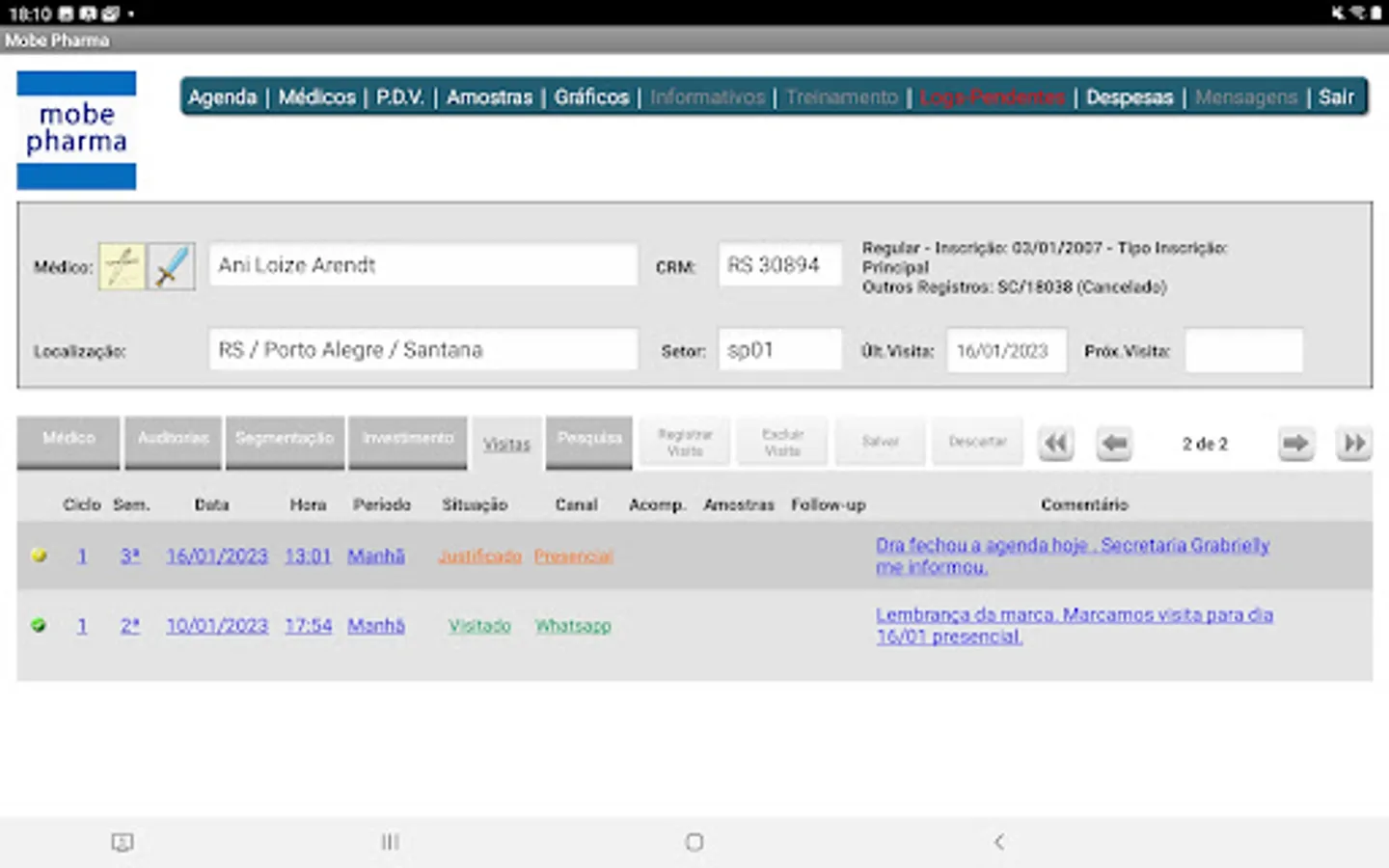Open P.D.V. menu
Screen dimensions: 1389x868
tap(400, 97)
